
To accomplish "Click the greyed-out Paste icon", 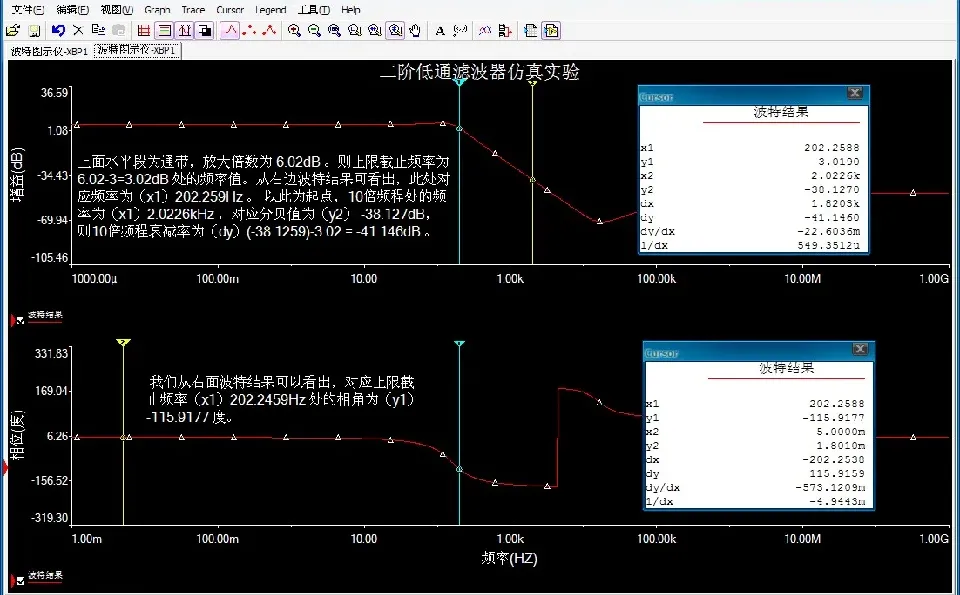I will 119,30.
